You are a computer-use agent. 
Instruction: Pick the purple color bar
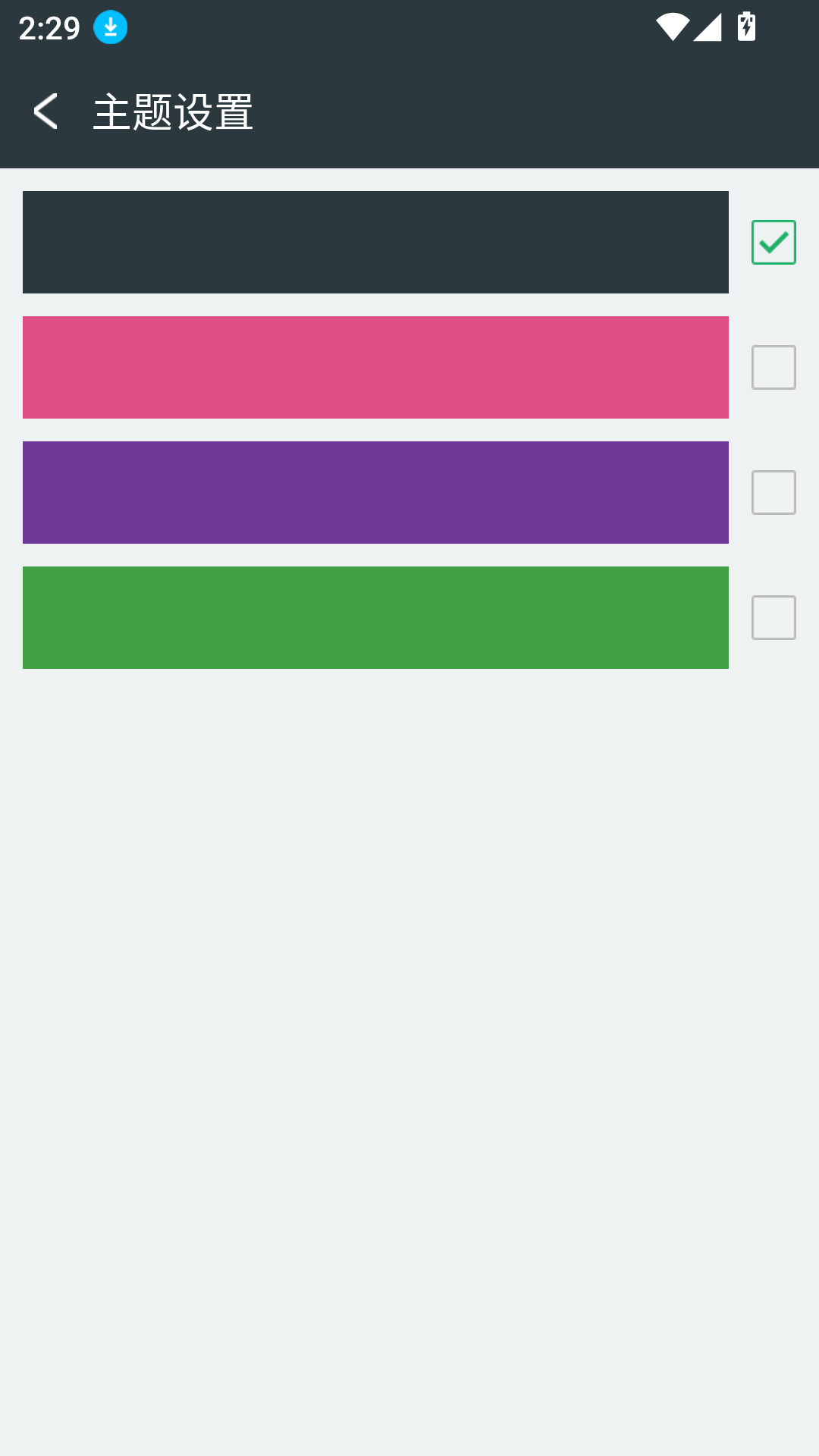point(375,493)
